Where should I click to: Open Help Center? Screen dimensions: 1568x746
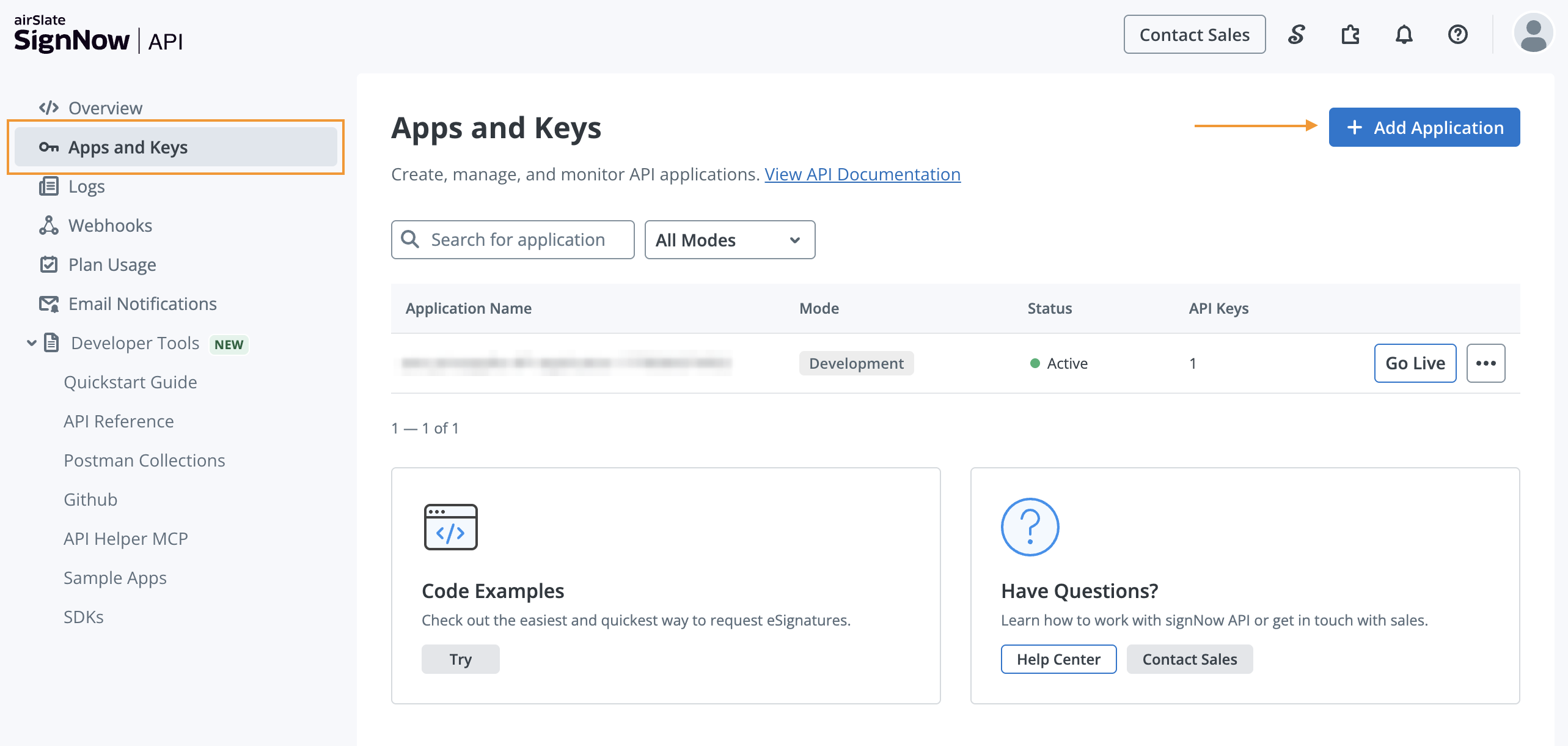pos(1058,659)
